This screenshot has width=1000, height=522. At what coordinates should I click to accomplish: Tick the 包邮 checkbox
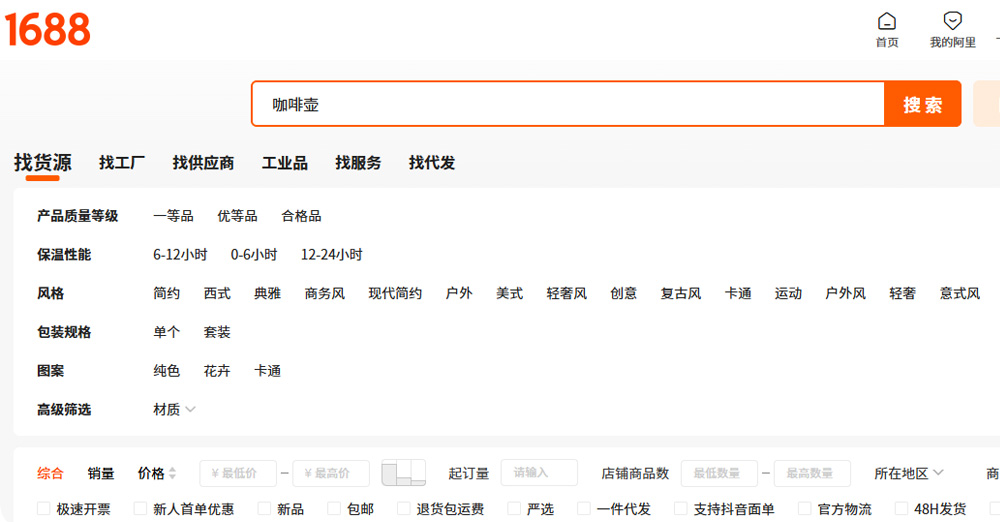click(334, 509)
